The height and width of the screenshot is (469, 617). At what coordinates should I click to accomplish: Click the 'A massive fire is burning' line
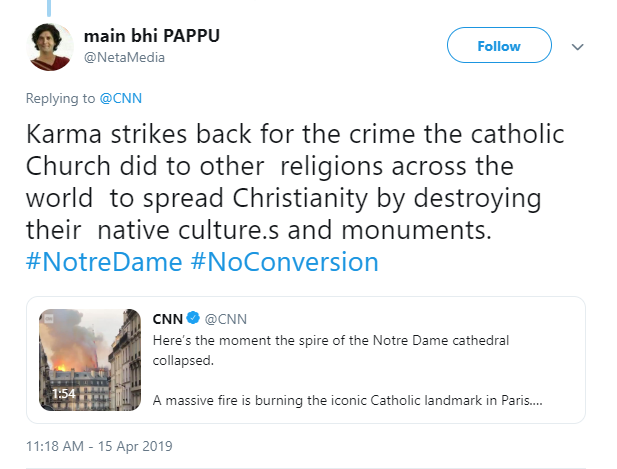[x=344, y=400]
